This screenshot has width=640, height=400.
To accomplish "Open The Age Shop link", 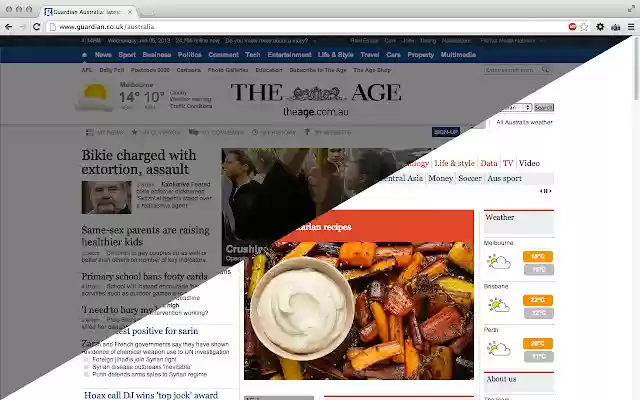I will [x=372, y=70].
